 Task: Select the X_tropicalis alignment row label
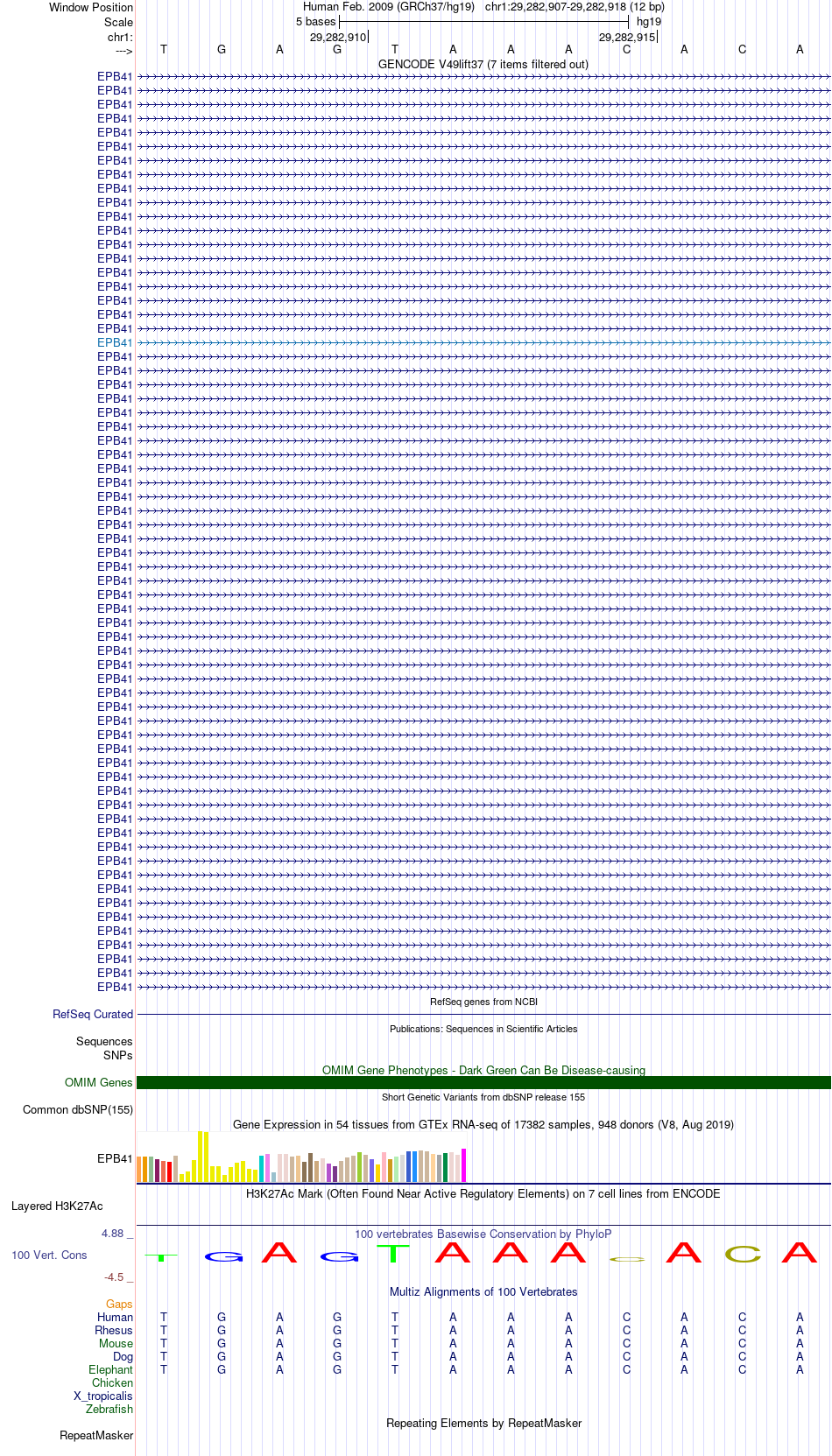pyautogui.click(x=103, y=1396)
